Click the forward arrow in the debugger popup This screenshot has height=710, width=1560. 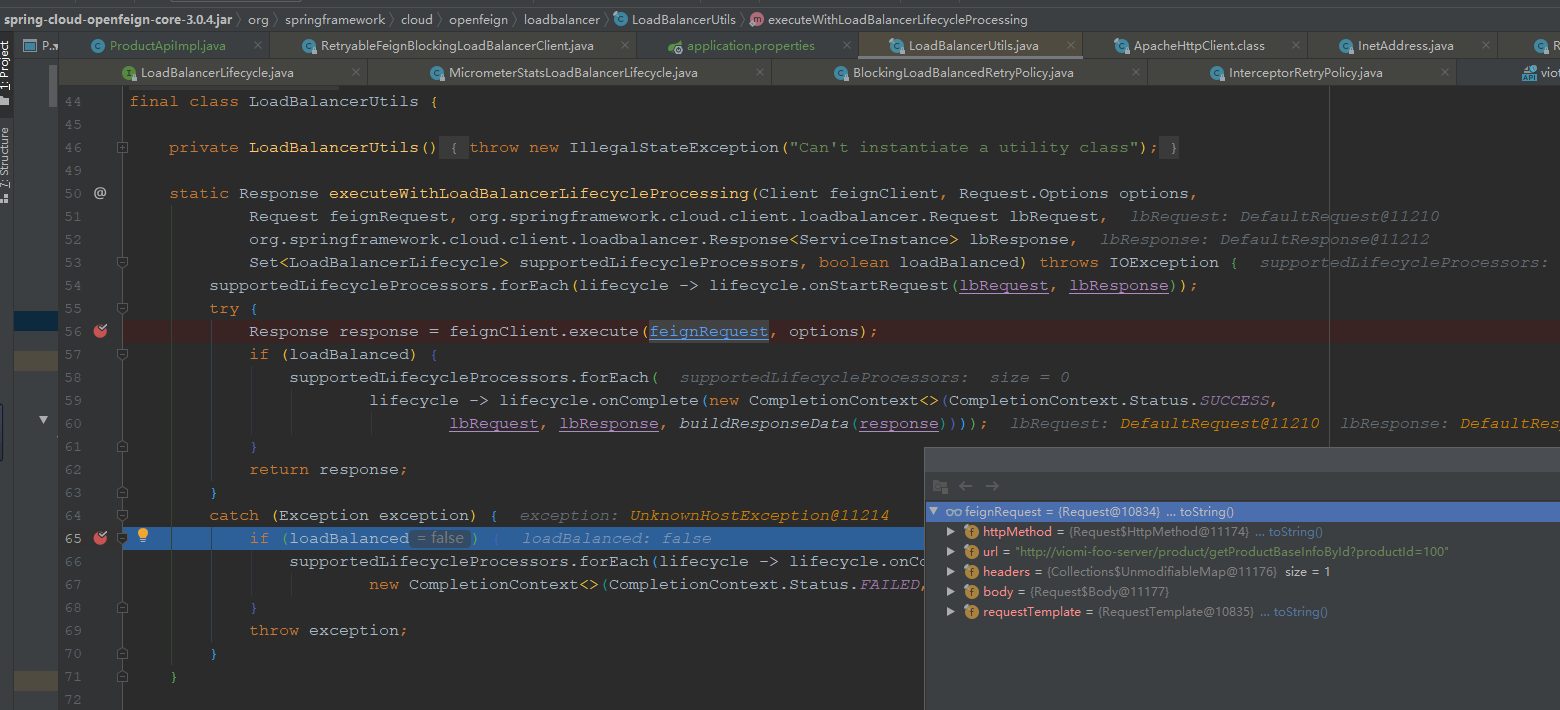pyautogui.click(x=990, y=486)
